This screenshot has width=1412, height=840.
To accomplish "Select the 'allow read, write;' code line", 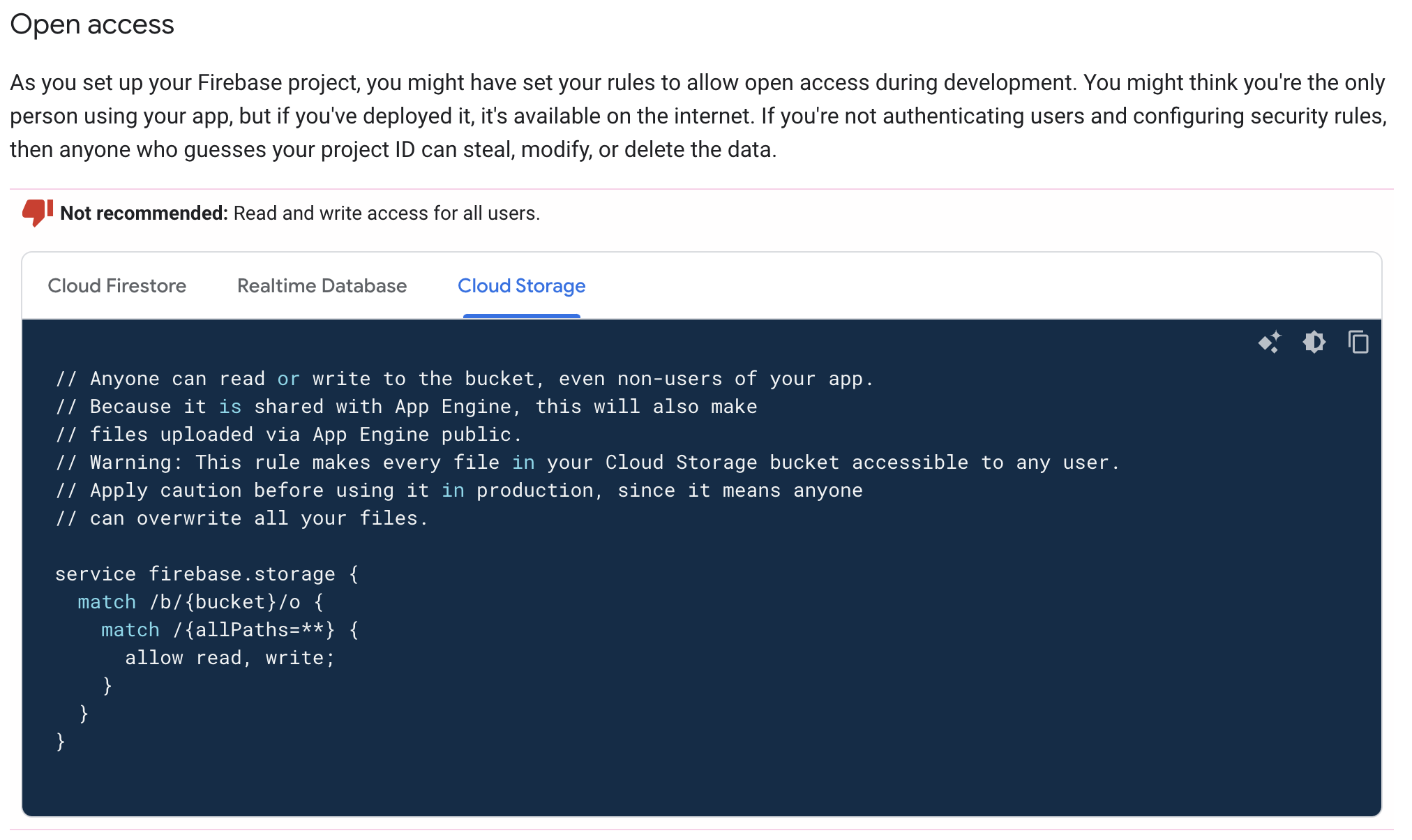I will coord(229,657).
